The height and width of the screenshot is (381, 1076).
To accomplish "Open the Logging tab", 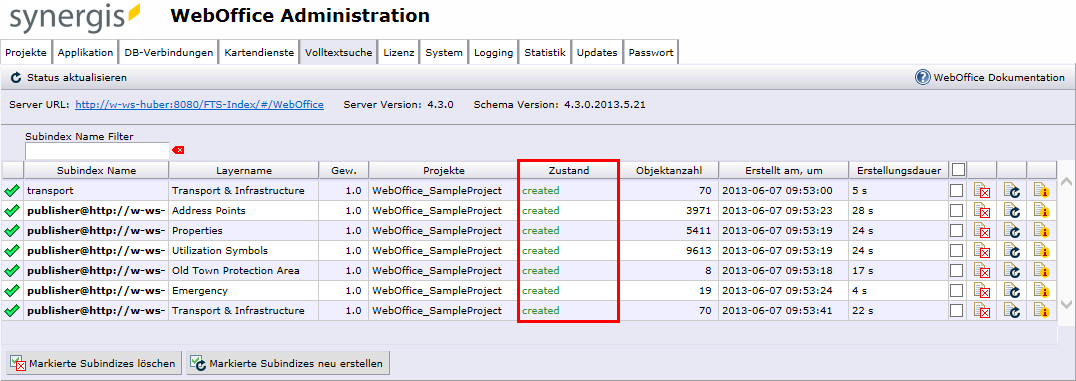I will click(x=493, y=53).
